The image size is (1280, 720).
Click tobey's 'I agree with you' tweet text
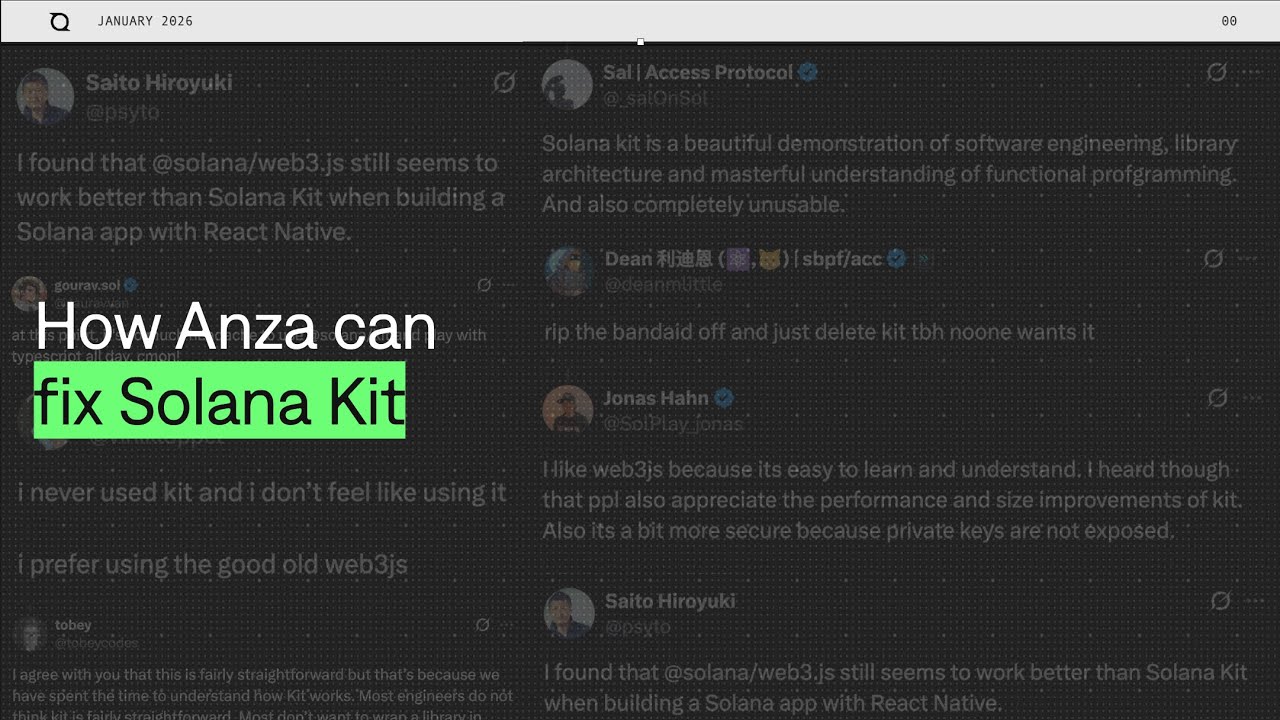coord(262,695)
